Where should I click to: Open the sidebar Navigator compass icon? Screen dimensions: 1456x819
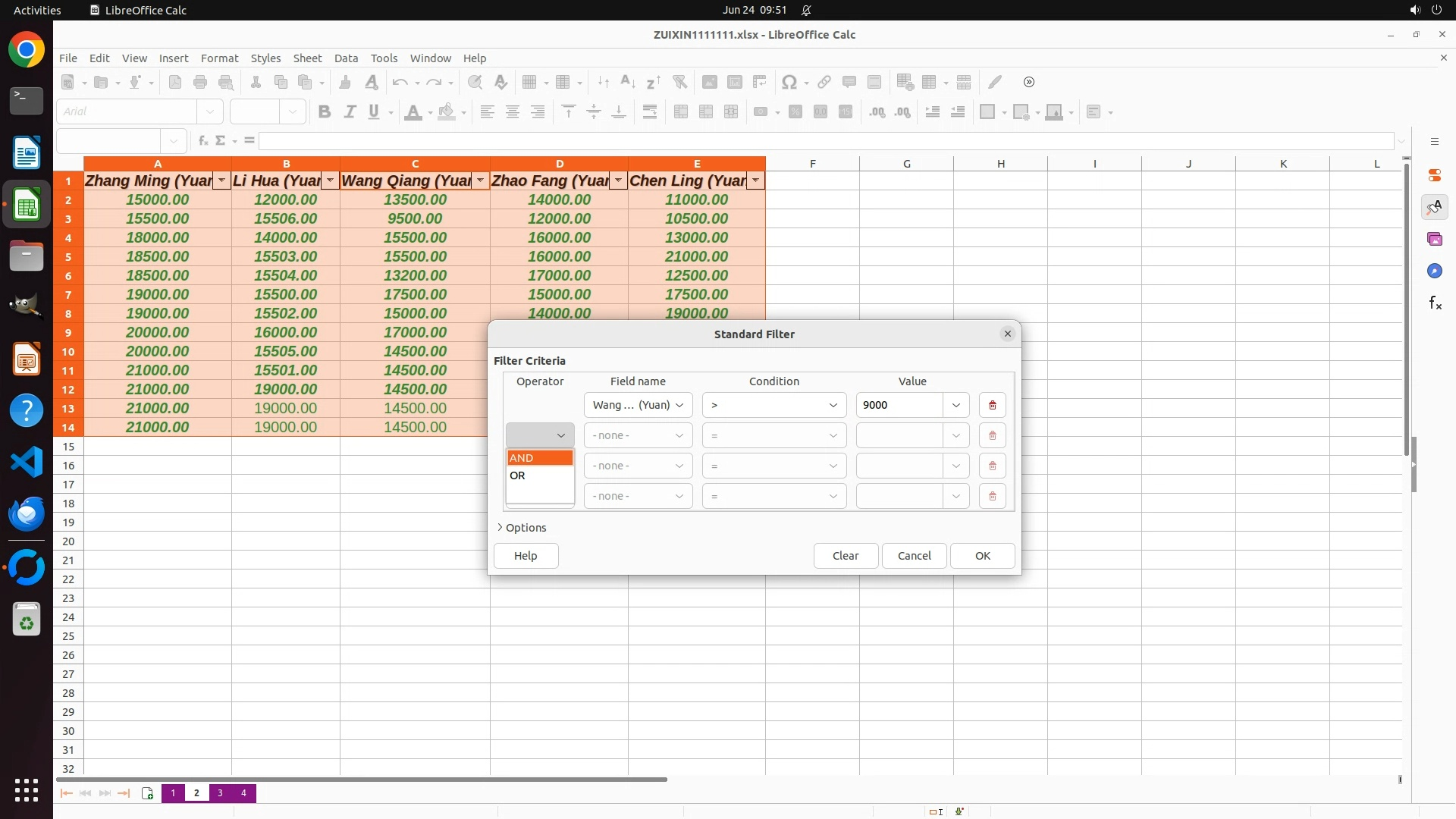1434,271
